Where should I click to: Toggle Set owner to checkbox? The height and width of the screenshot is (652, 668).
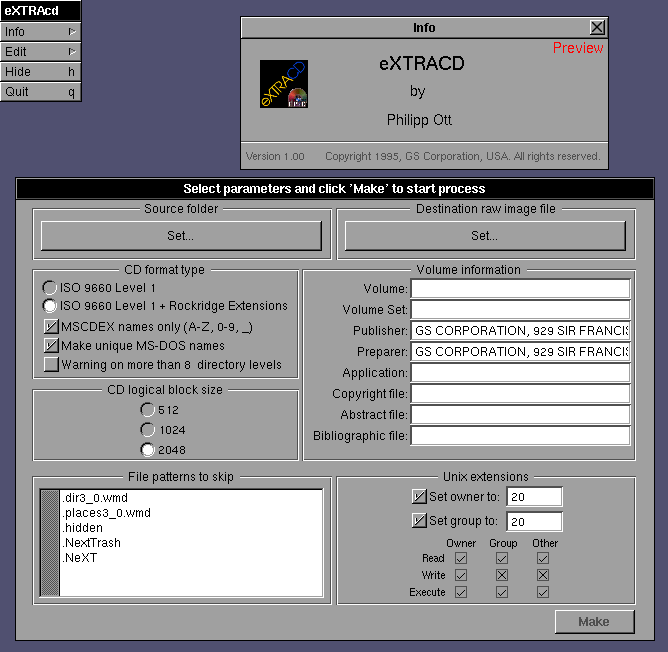pos(419,496)
